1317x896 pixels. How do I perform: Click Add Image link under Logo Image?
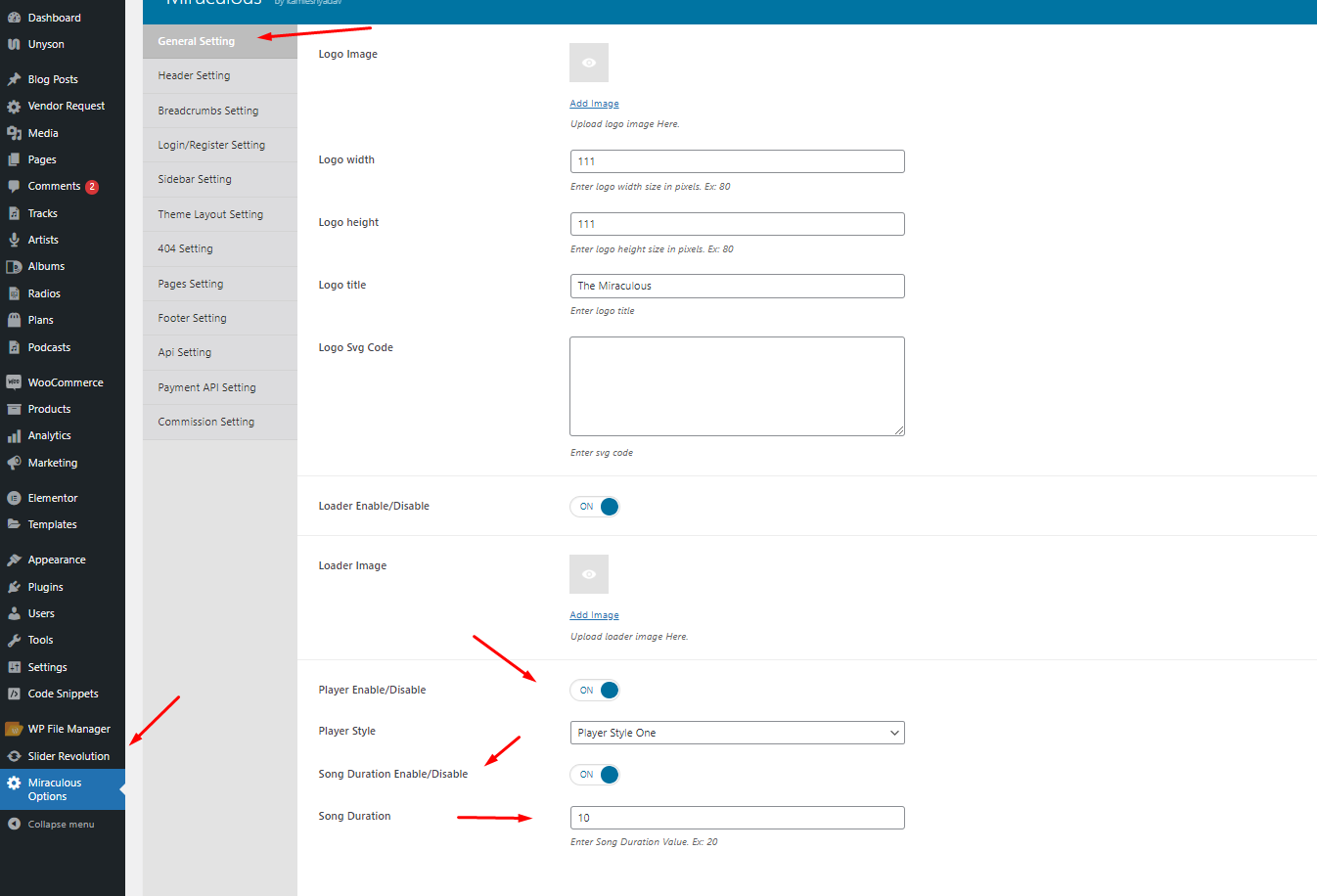coord(595,104)
